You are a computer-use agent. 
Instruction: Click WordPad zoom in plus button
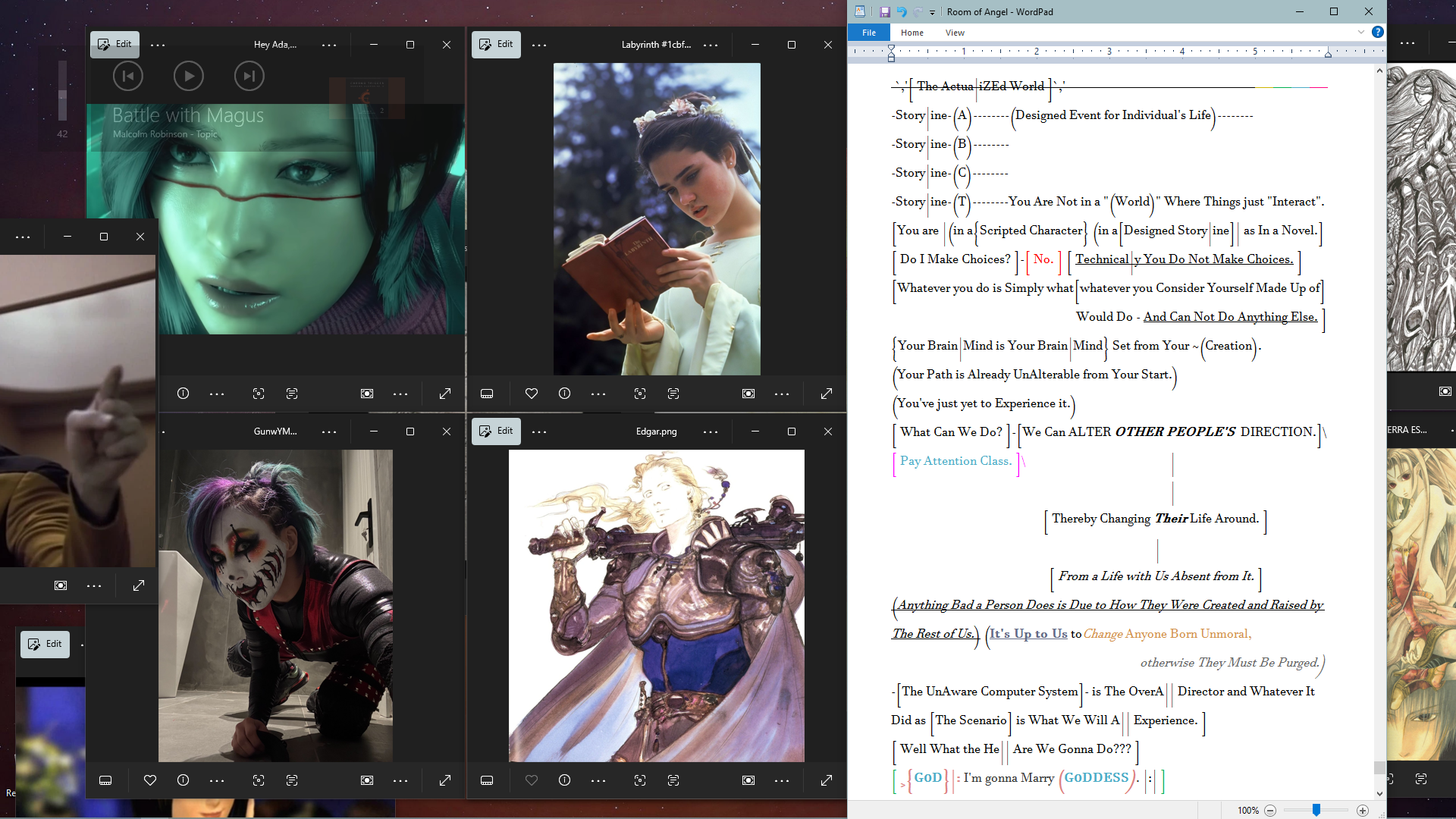point(1363,811)
